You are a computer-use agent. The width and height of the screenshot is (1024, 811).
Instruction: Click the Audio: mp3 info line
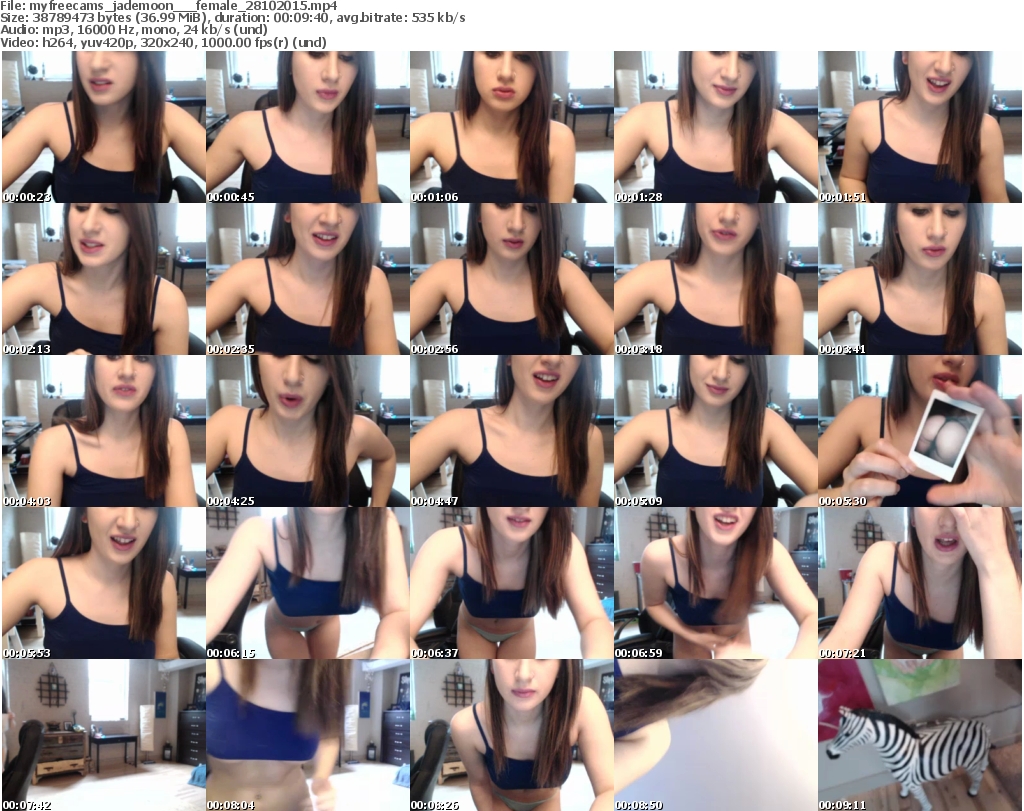click(x=134, y=30)
